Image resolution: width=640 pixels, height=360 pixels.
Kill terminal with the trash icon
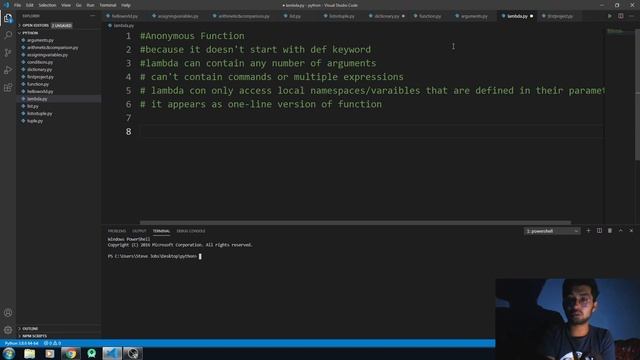point(610,231)
